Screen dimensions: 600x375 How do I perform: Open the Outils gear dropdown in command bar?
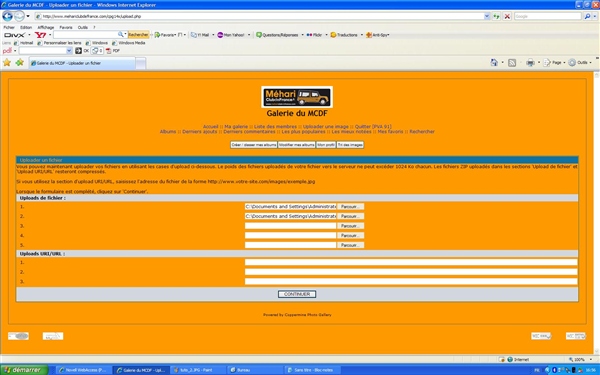coord(580,63)
